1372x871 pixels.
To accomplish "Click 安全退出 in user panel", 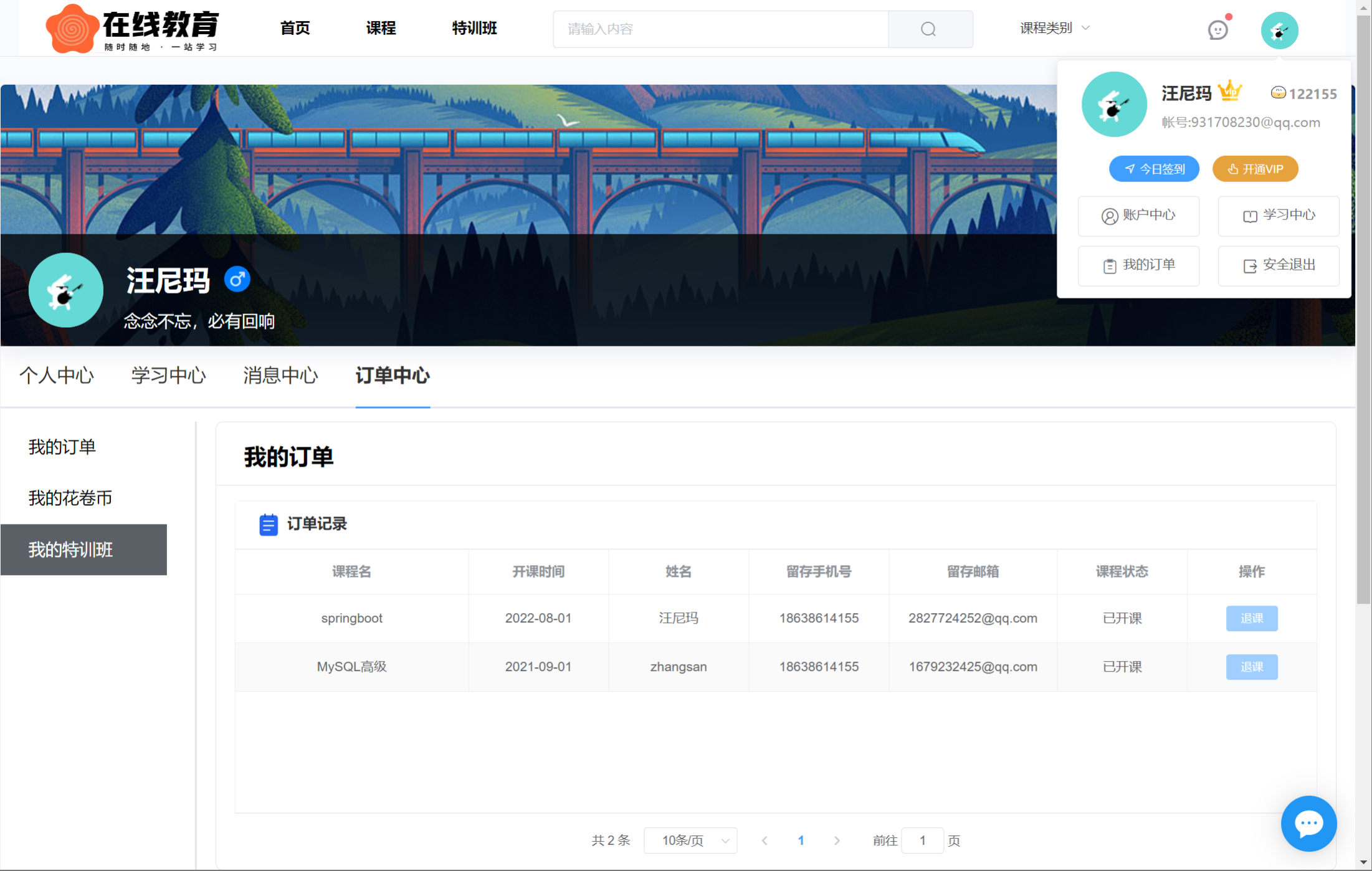I will coord(1279,265).
